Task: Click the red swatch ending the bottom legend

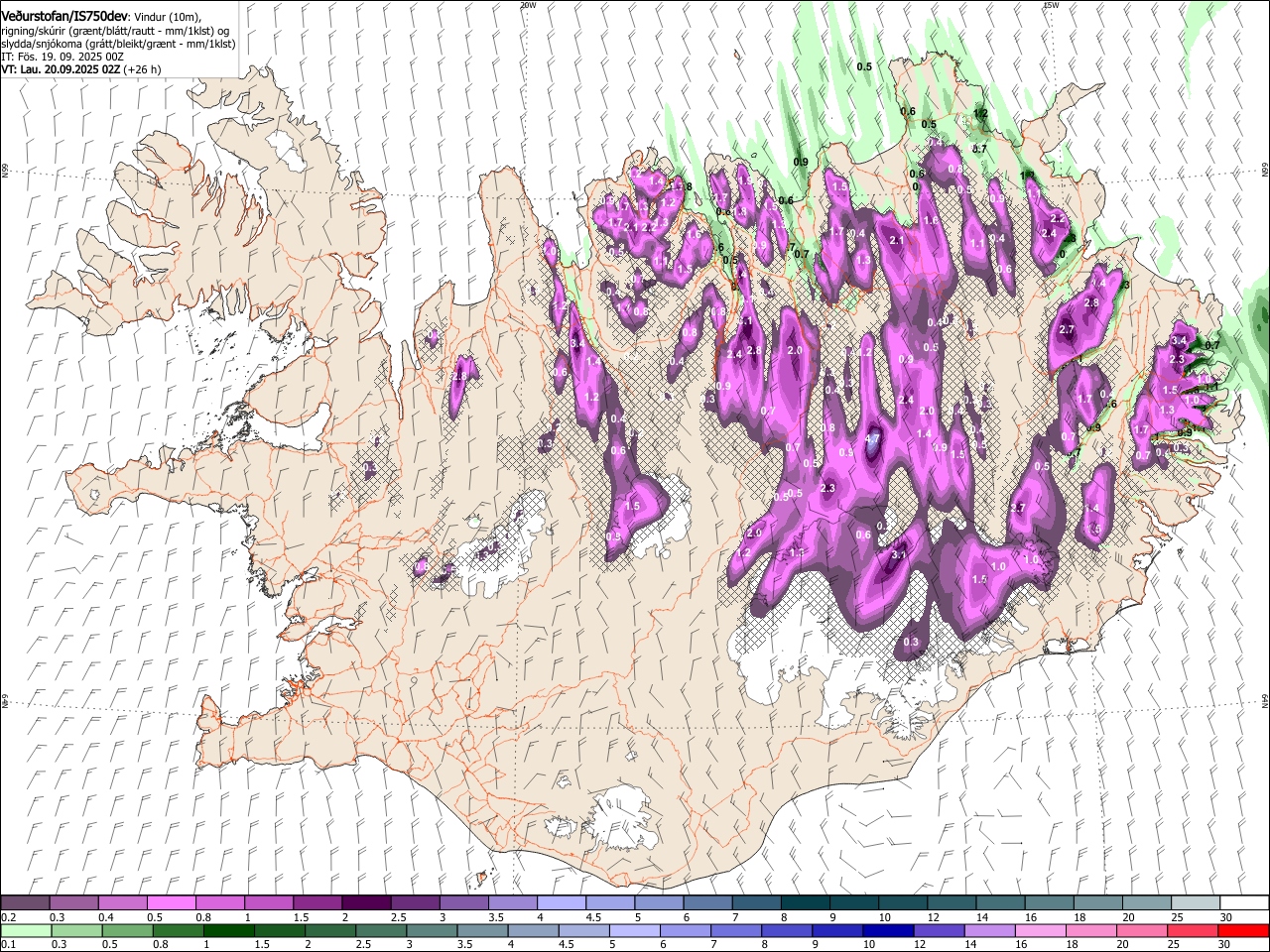Action: coord(1243,930)
